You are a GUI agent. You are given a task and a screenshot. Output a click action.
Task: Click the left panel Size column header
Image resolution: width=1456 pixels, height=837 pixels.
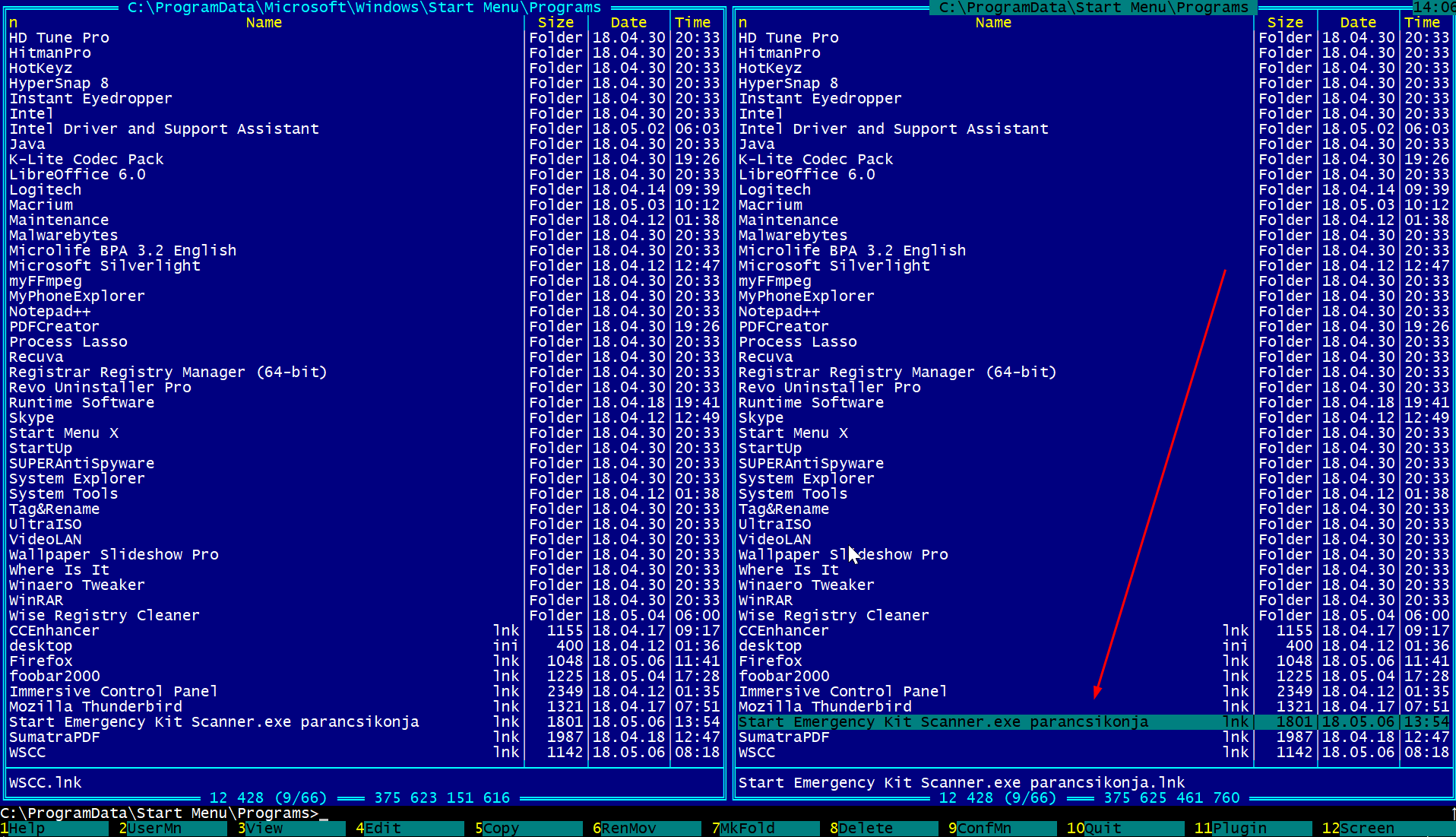tap(555, 23)
